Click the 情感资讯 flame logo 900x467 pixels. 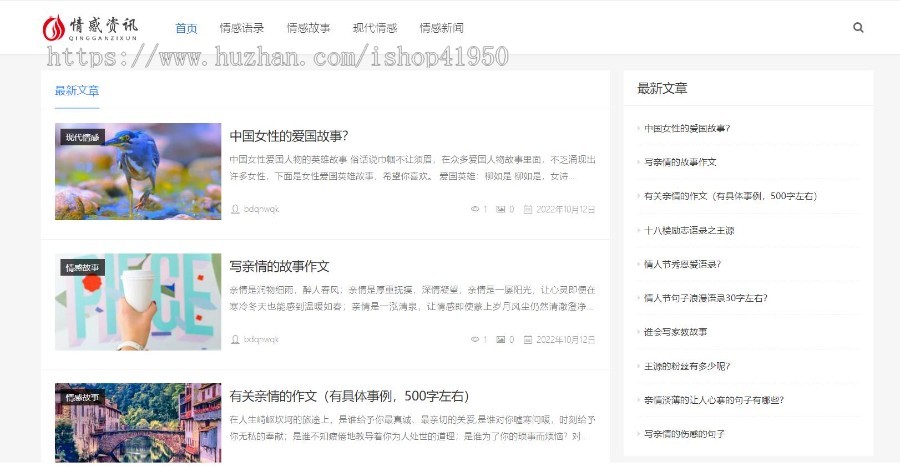[90, 28]
